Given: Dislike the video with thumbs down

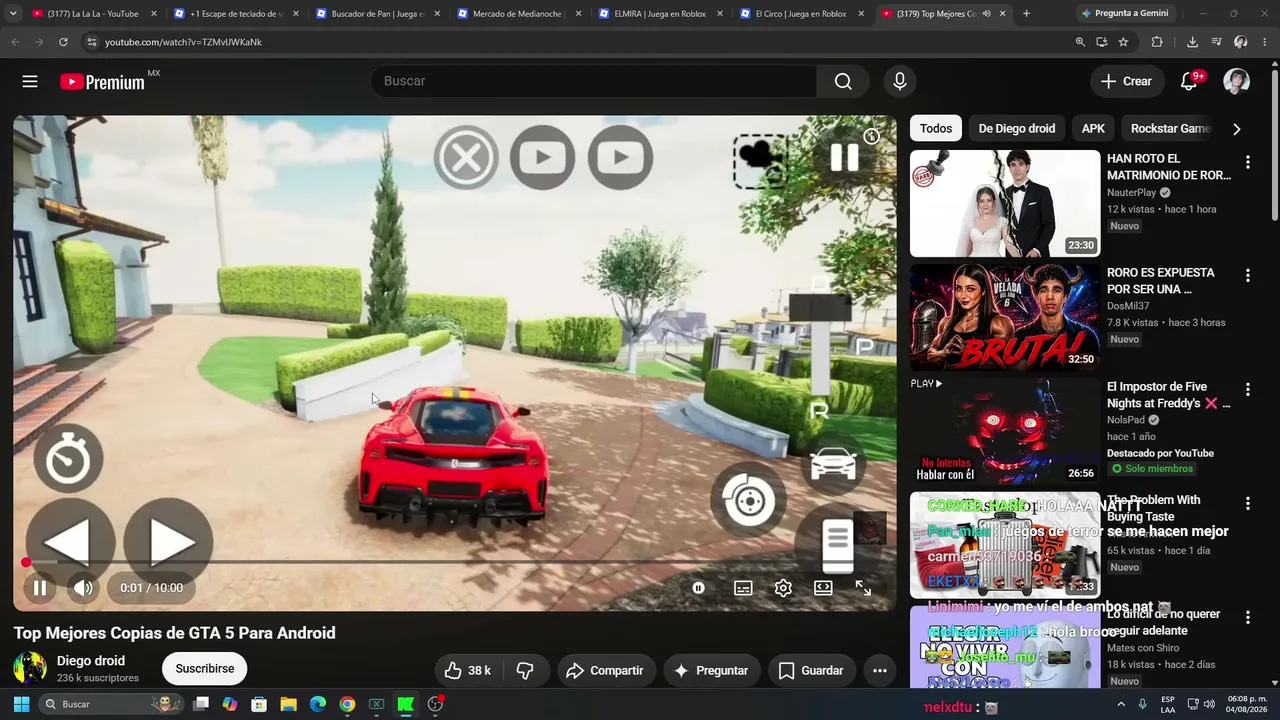Looking at the screenshot, I should (526, 670).
